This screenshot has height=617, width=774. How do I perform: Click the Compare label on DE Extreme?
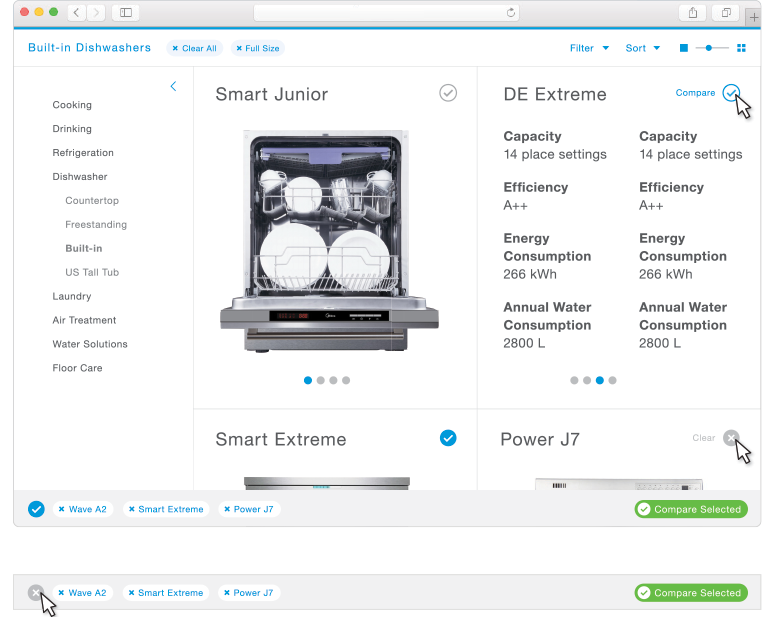pyautogui.click(x=695, y=93)
